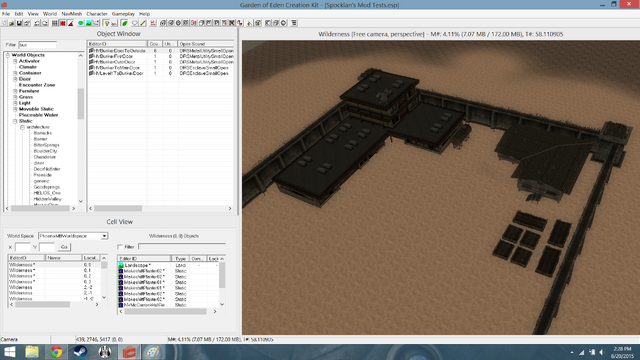Select the Encounter Zone category
Viewport: 640px width, 360px height.
[37, 85]
